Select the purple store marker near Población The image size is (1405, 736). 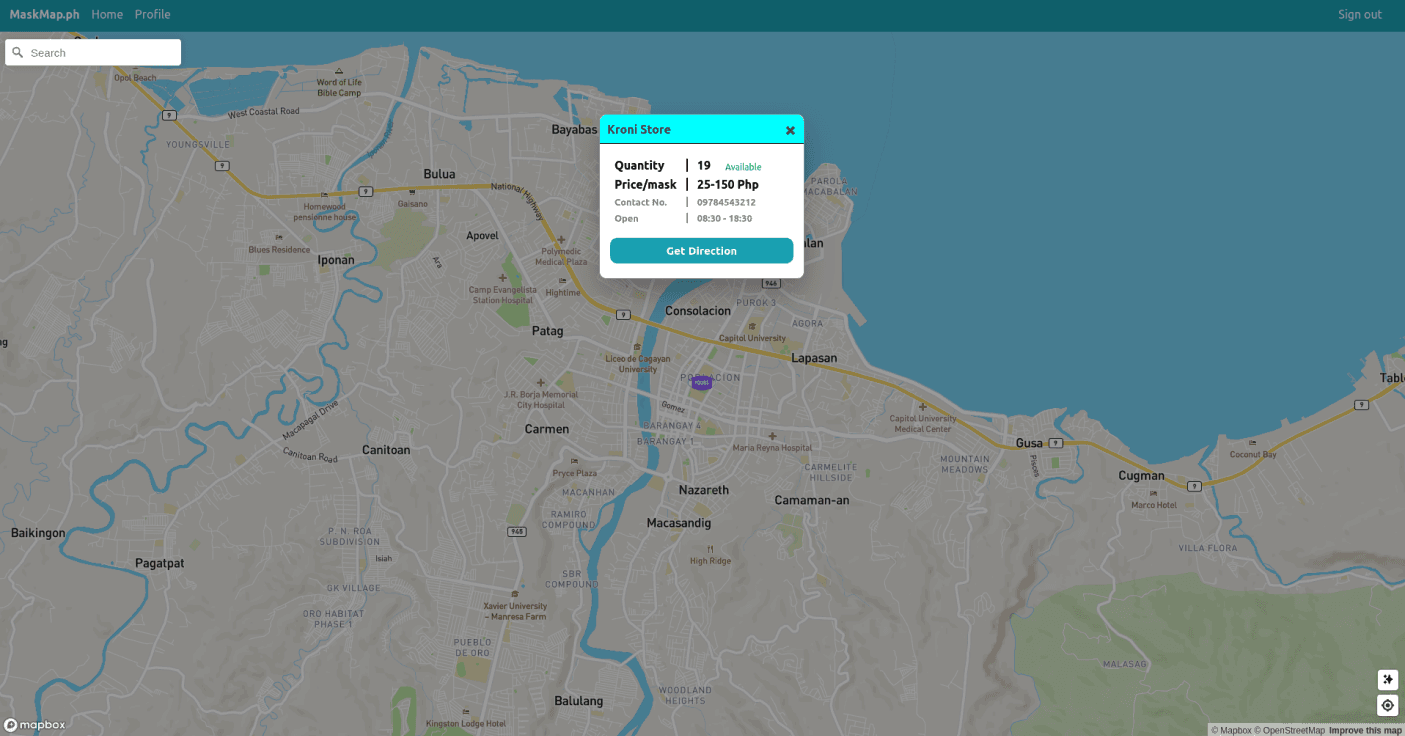point(701,382)
